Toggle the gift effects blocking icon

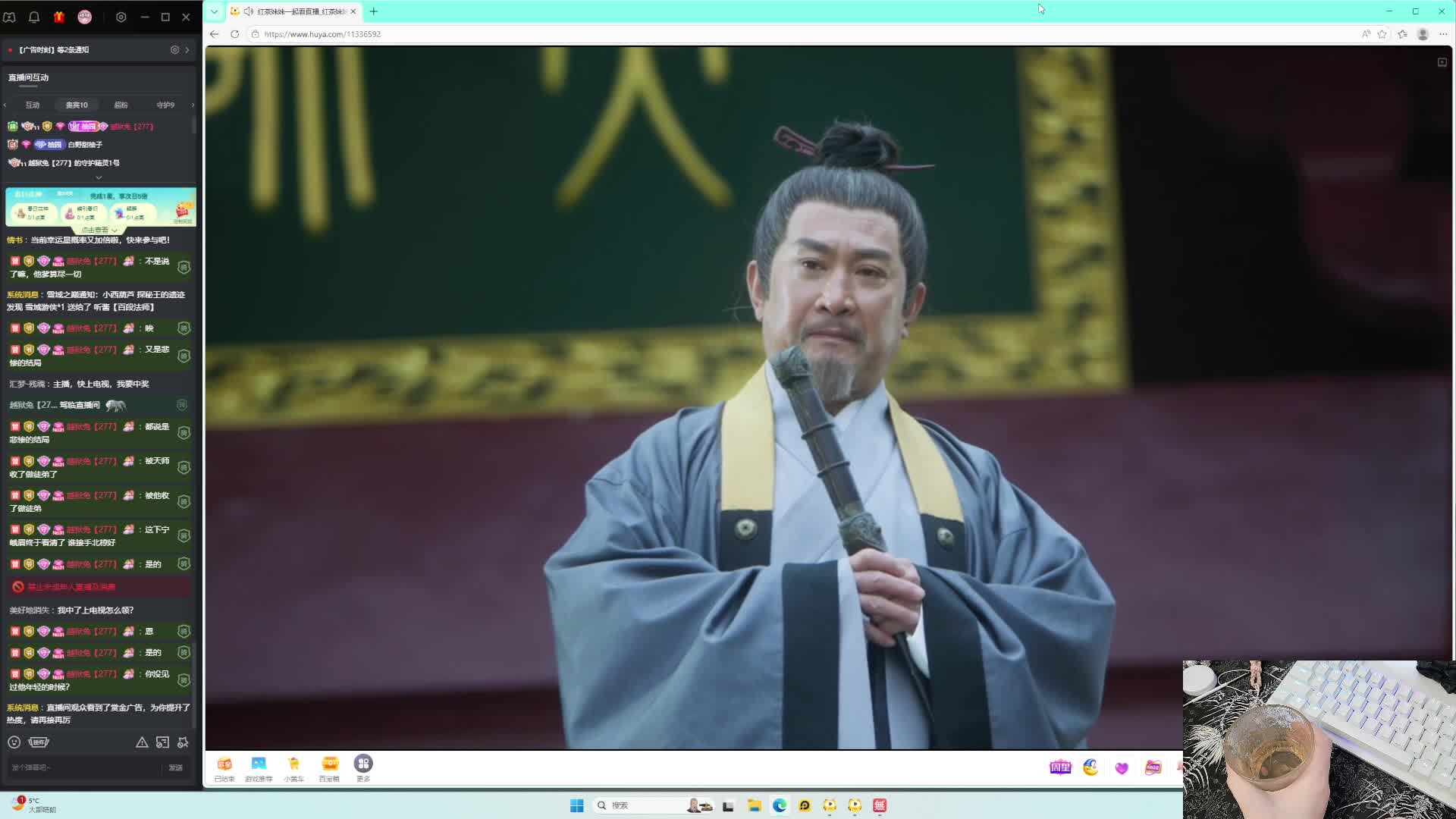pos(183,742)
